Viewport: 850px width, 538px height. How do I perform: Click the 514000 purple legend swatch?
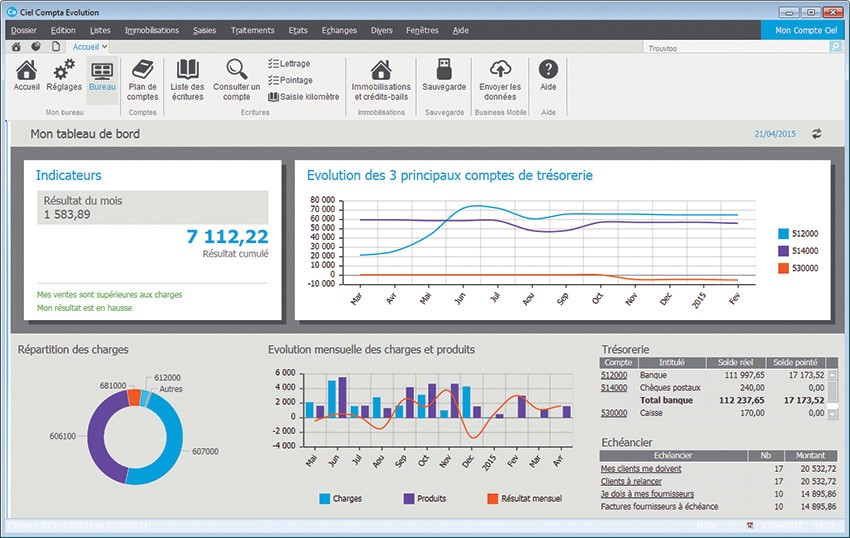point(783,251)
